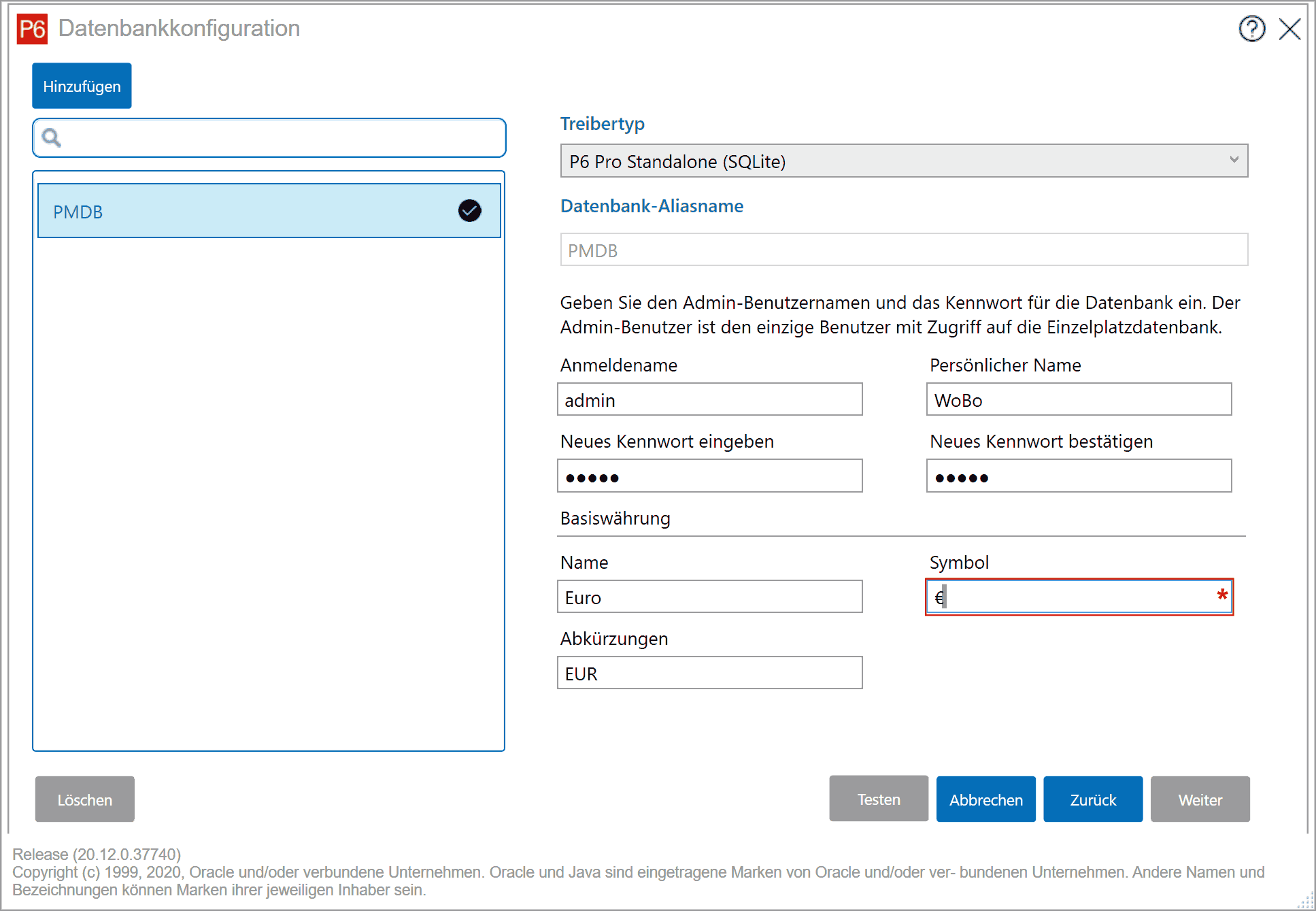The image size is (1316, 911).
Task: Click the magnifier icon in search box
Action: click(x=52, y=138)
